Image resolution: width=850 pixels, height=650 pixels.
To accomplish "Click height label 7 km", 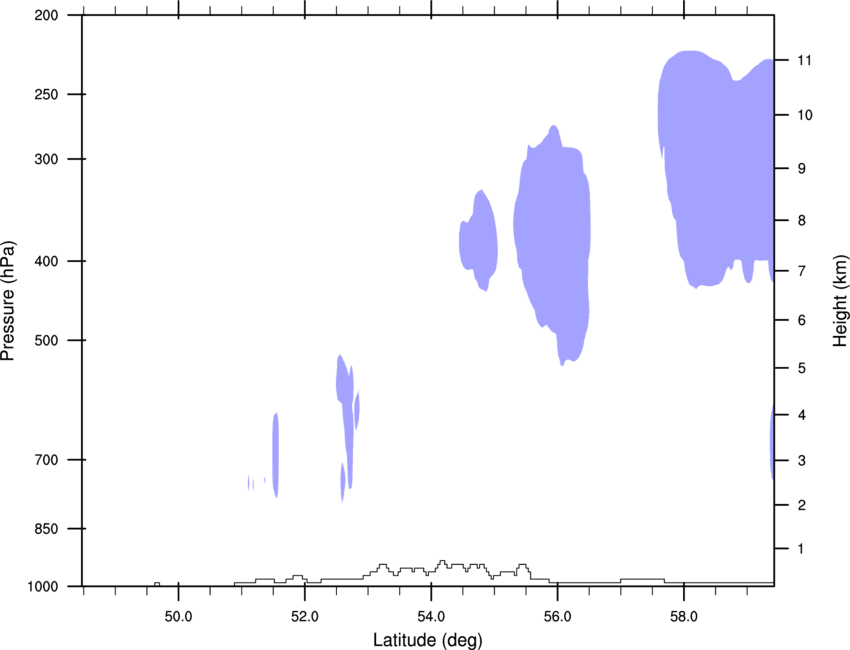I will pyautogui.click(x=802, y=271).
